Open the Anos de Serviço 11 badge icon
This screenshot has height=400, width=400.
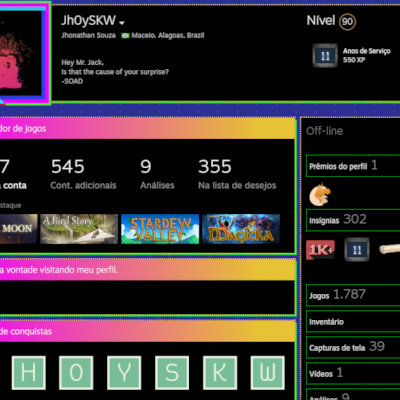[325, 56]
